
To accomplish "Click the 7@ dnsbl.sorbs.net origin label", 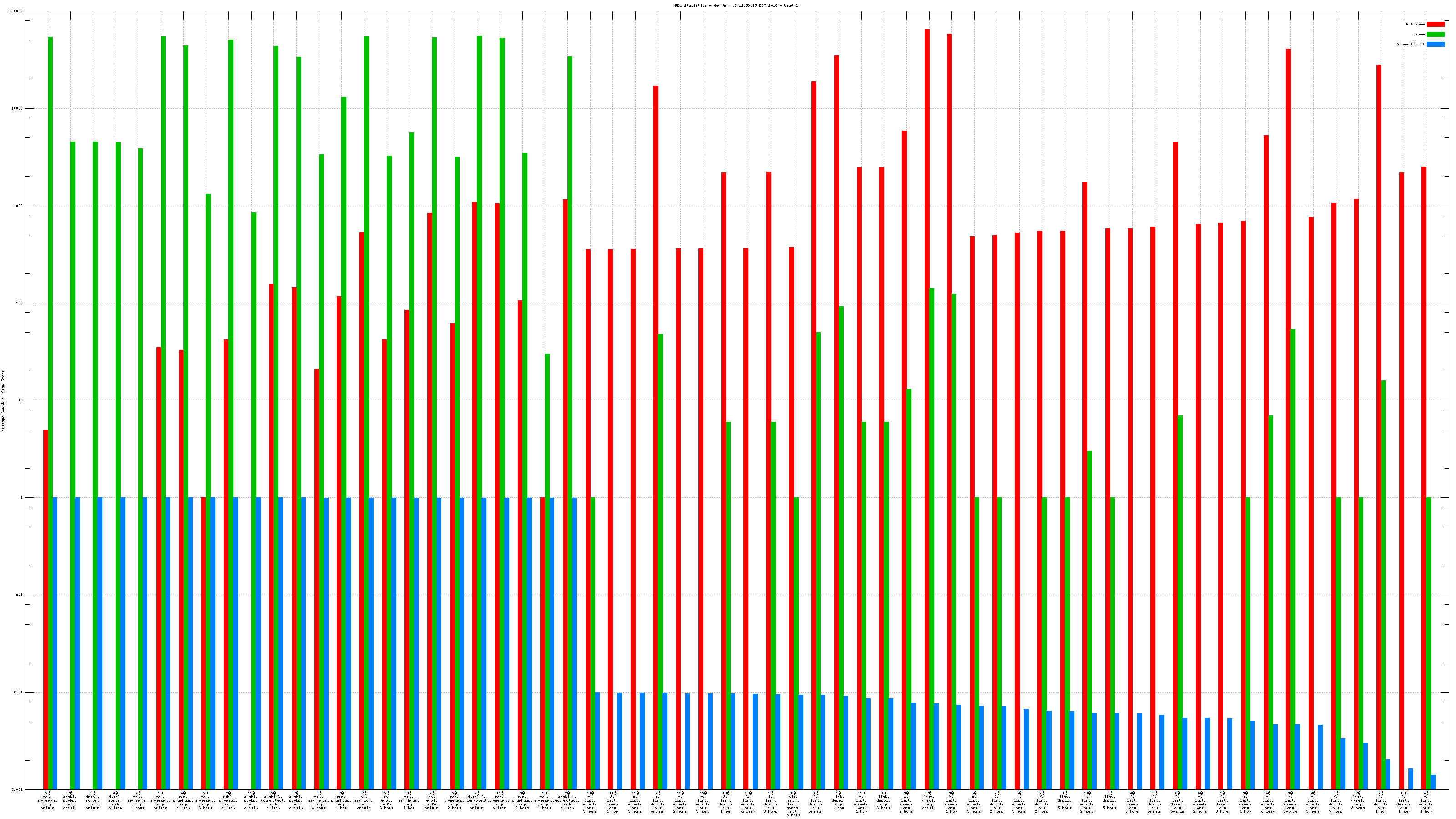I will click(296, 800).
